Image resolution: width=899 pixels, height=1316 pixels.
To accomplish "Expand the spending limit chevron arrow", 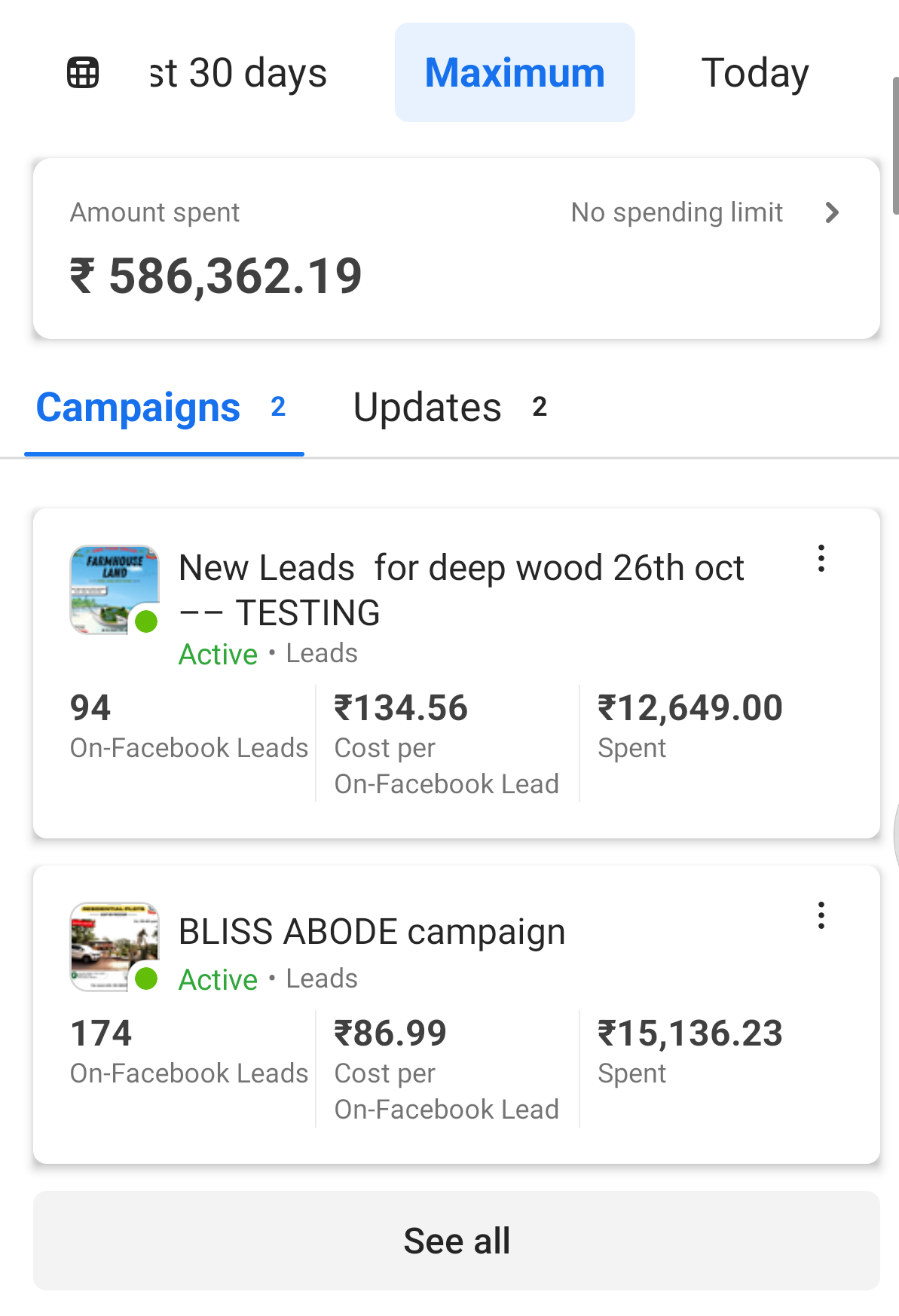I will (x=832, y=212).
